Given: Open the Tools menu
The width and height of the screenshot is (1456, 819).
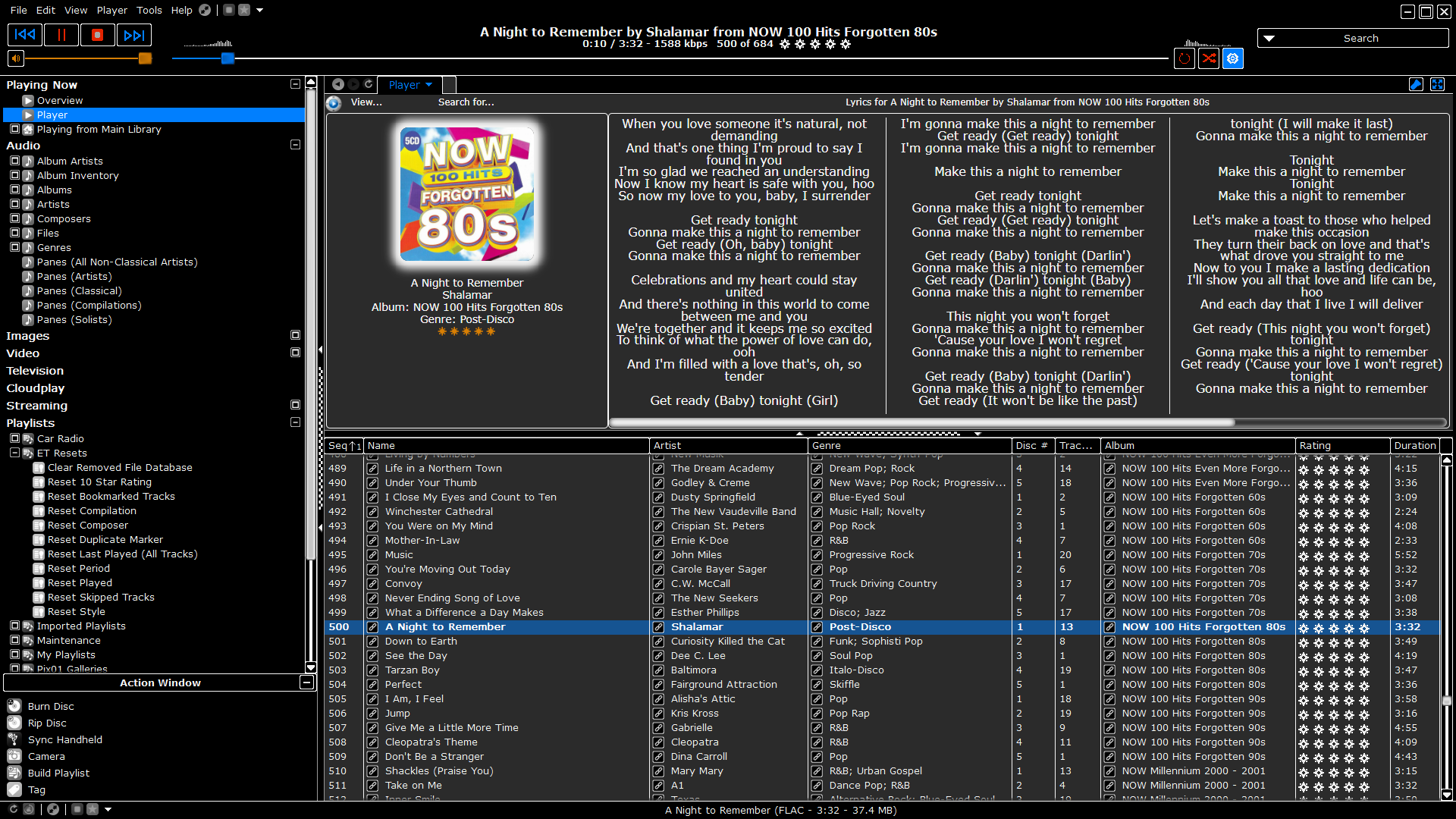Looking at the screenshot, I should pos(149,10).
